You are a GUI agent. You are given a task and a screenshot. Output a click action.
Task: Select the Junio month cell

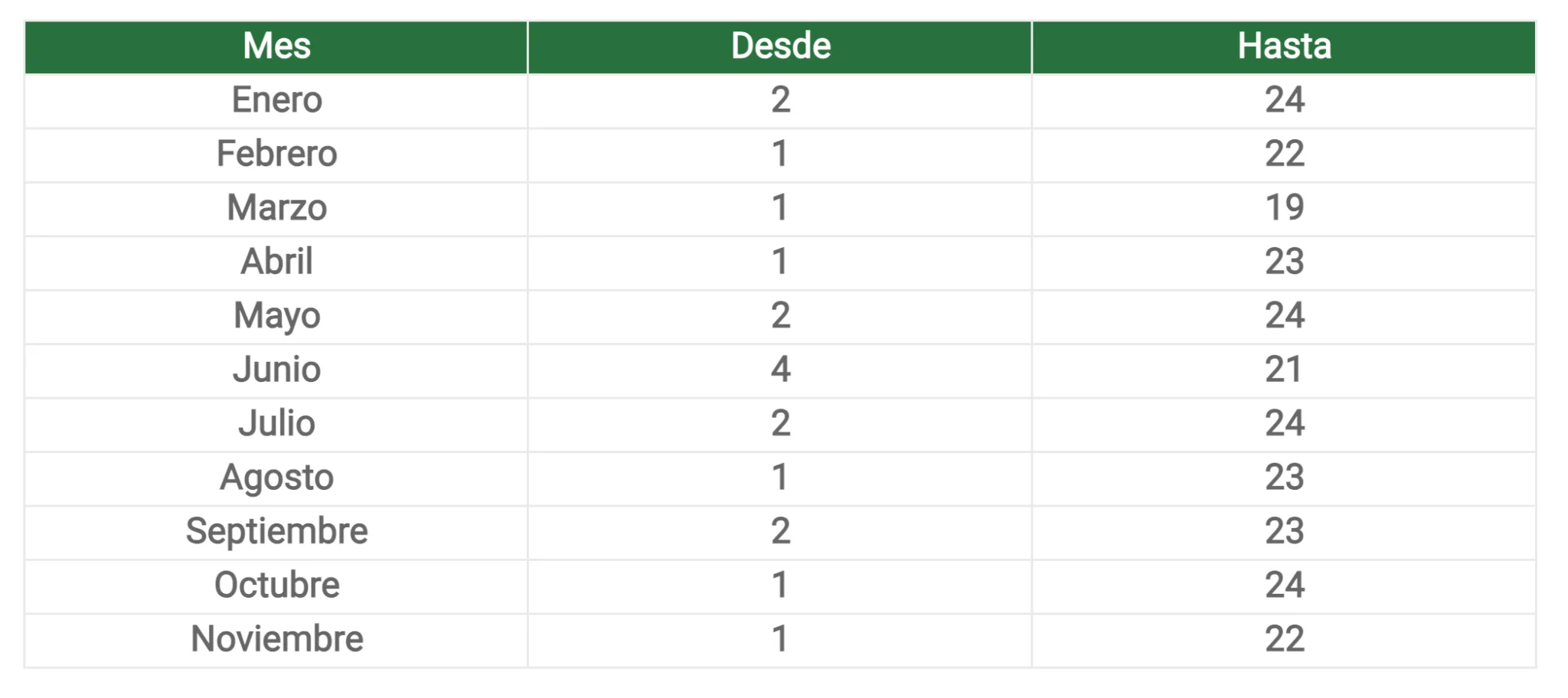click(276, 370)
